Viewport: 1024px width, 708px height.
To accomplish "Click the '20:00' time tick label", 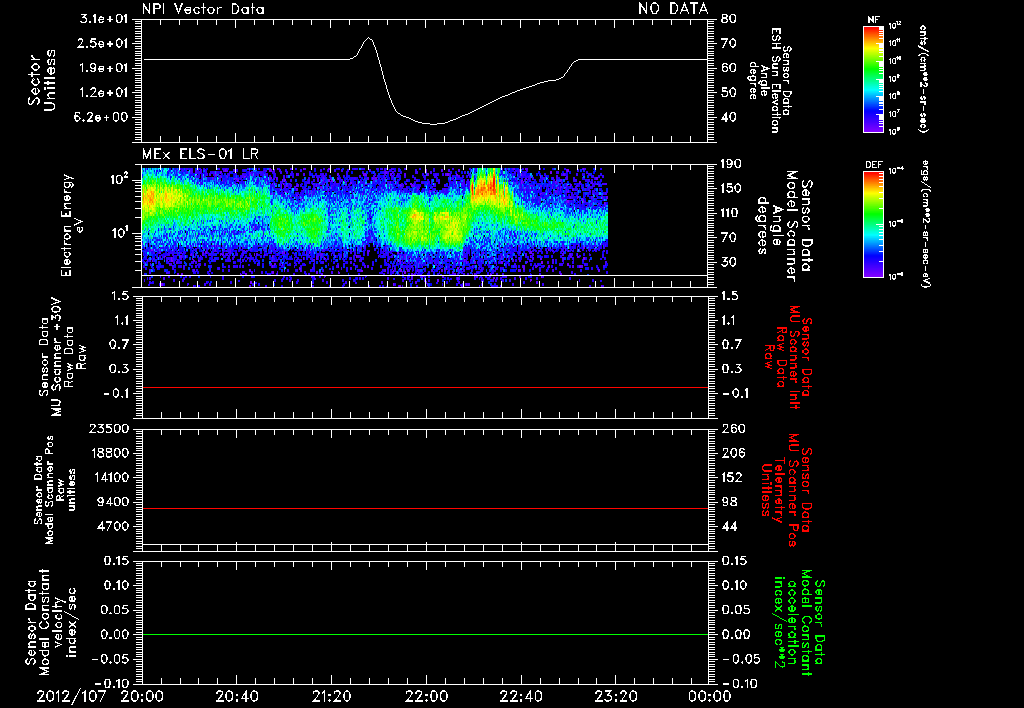I will pyautogui.click(x=142, y=696).
